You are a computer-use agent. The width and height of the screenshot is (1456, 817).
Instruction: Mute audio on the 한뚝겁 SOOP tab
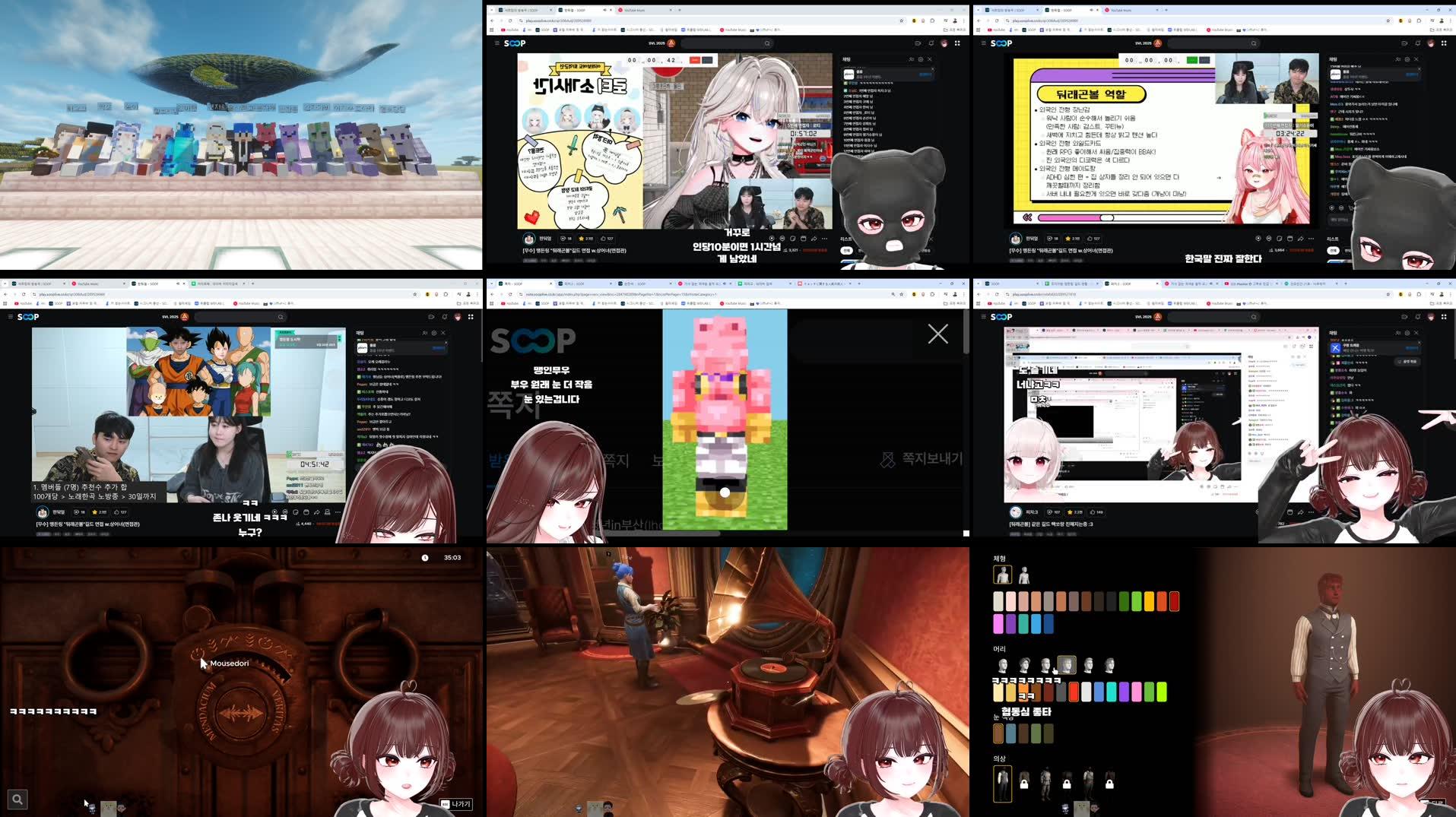(605, 9)
